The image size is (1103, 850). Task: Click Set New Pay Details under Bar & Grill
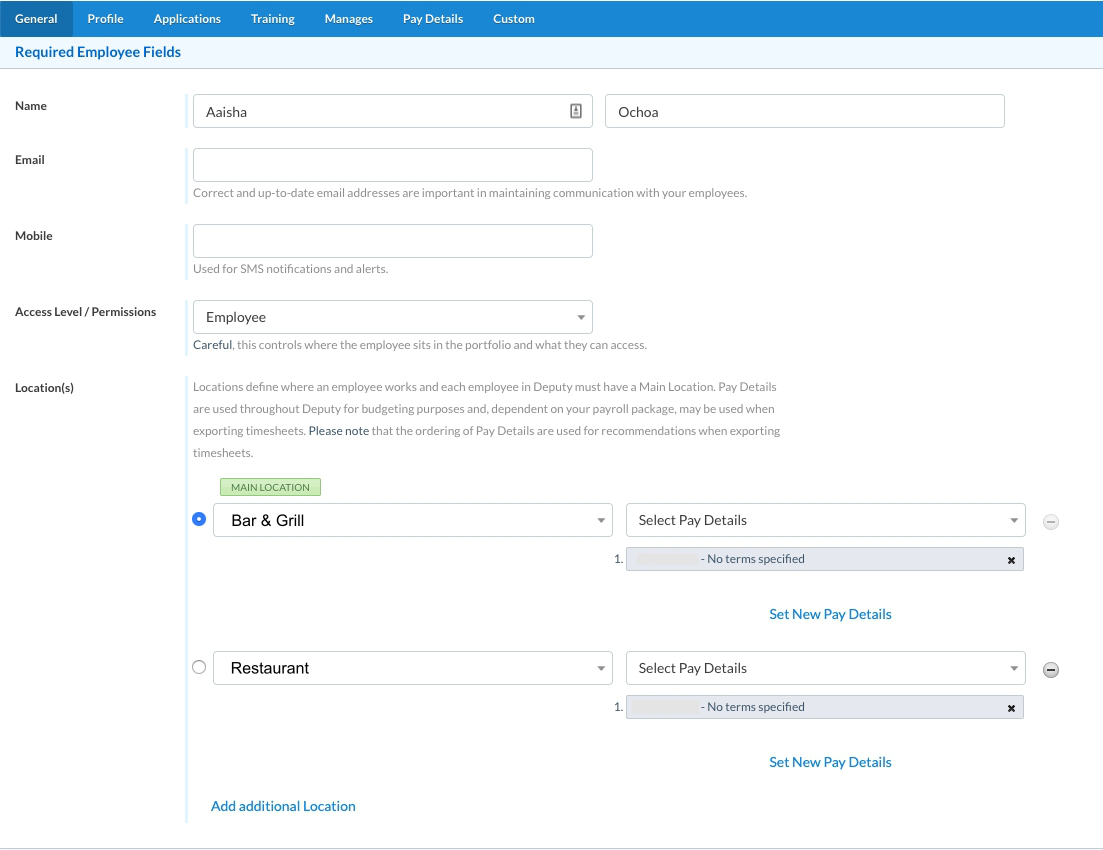tap(830, 614)
